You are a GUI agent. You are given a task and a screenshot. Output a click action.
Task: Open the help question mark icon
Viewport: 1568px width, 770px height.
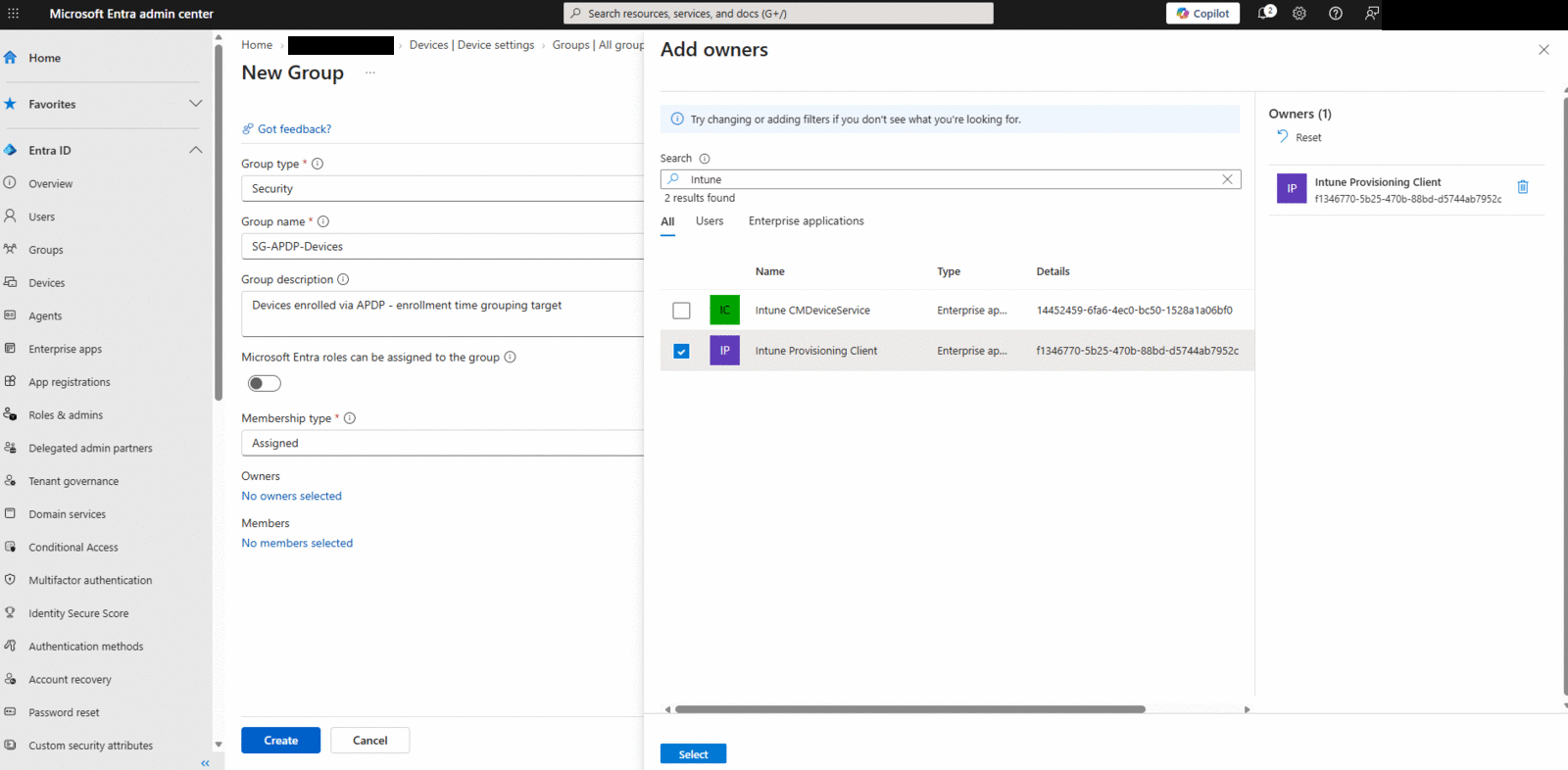coord(1336,14)
